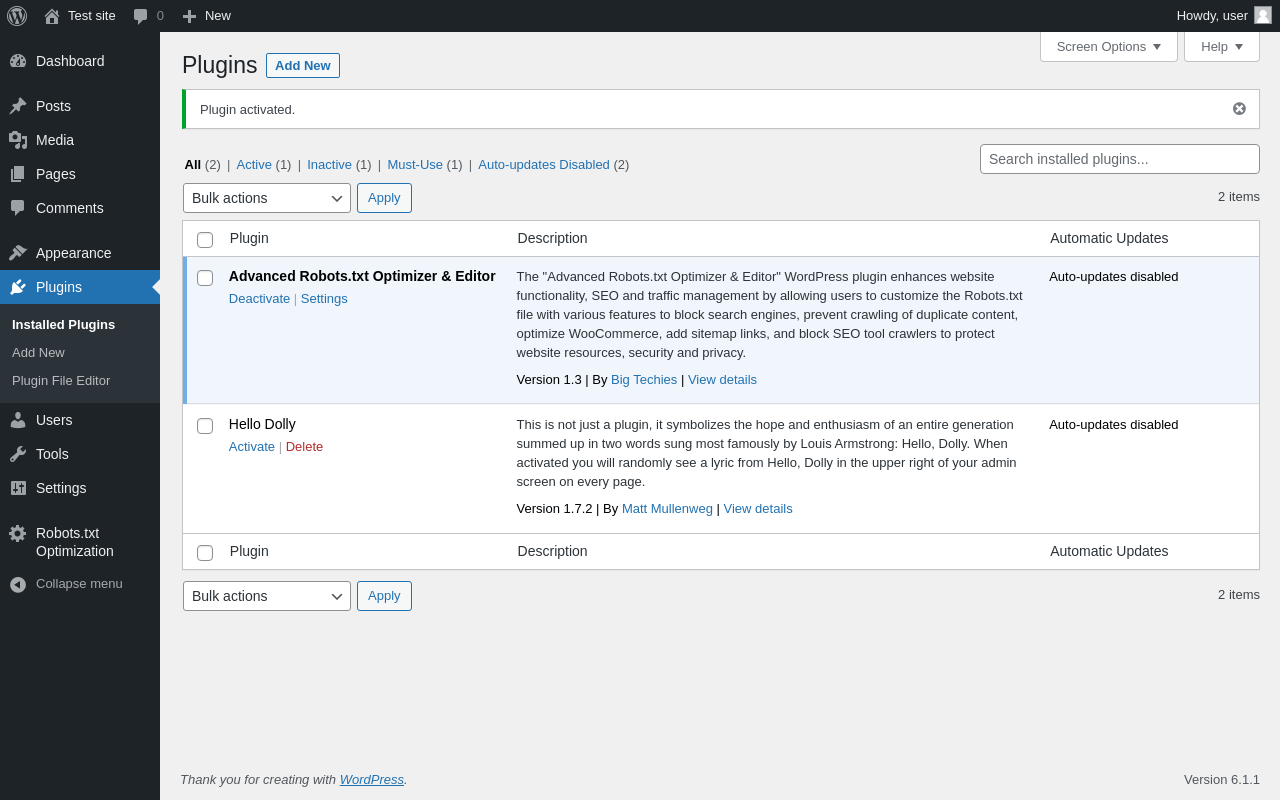Check the Hello Dolly row checkbox
This screenshot has width=1280, height=800.
[205, 426]
